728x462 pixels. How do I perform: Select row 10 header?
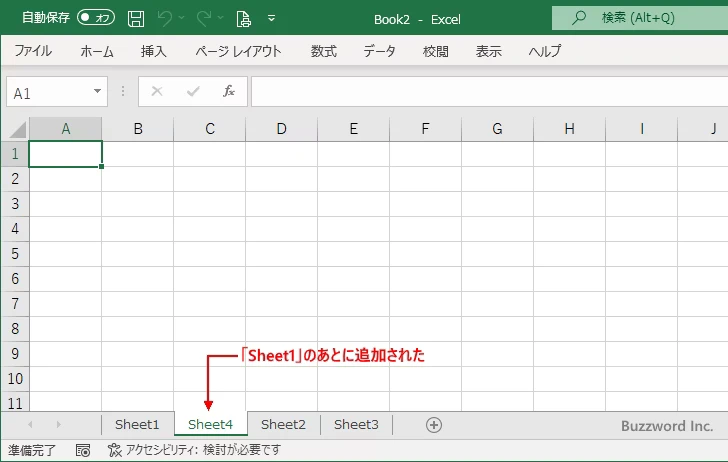pyautogui.click(x=15, y=379)
